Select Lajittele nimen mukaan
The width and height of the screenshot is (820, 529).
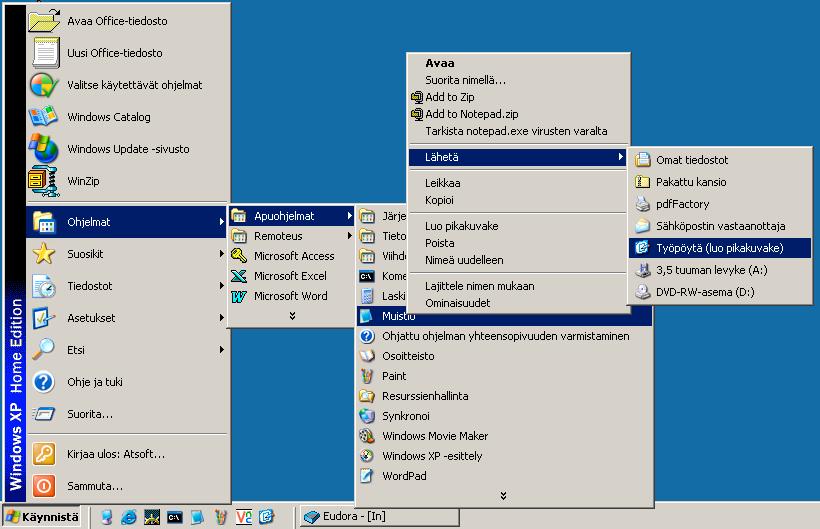(x=480, y=286)
